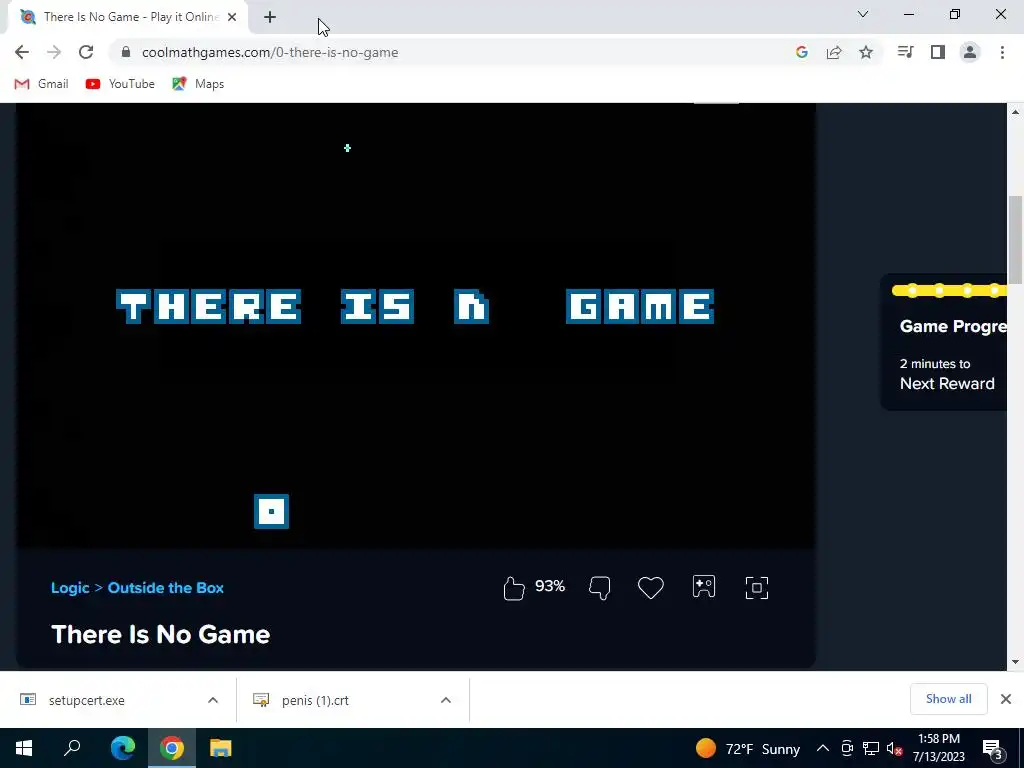This screenshot has height=768, width=1024.
Task: Expand options for setupcert.exe download
Action: tap(213, 700)
